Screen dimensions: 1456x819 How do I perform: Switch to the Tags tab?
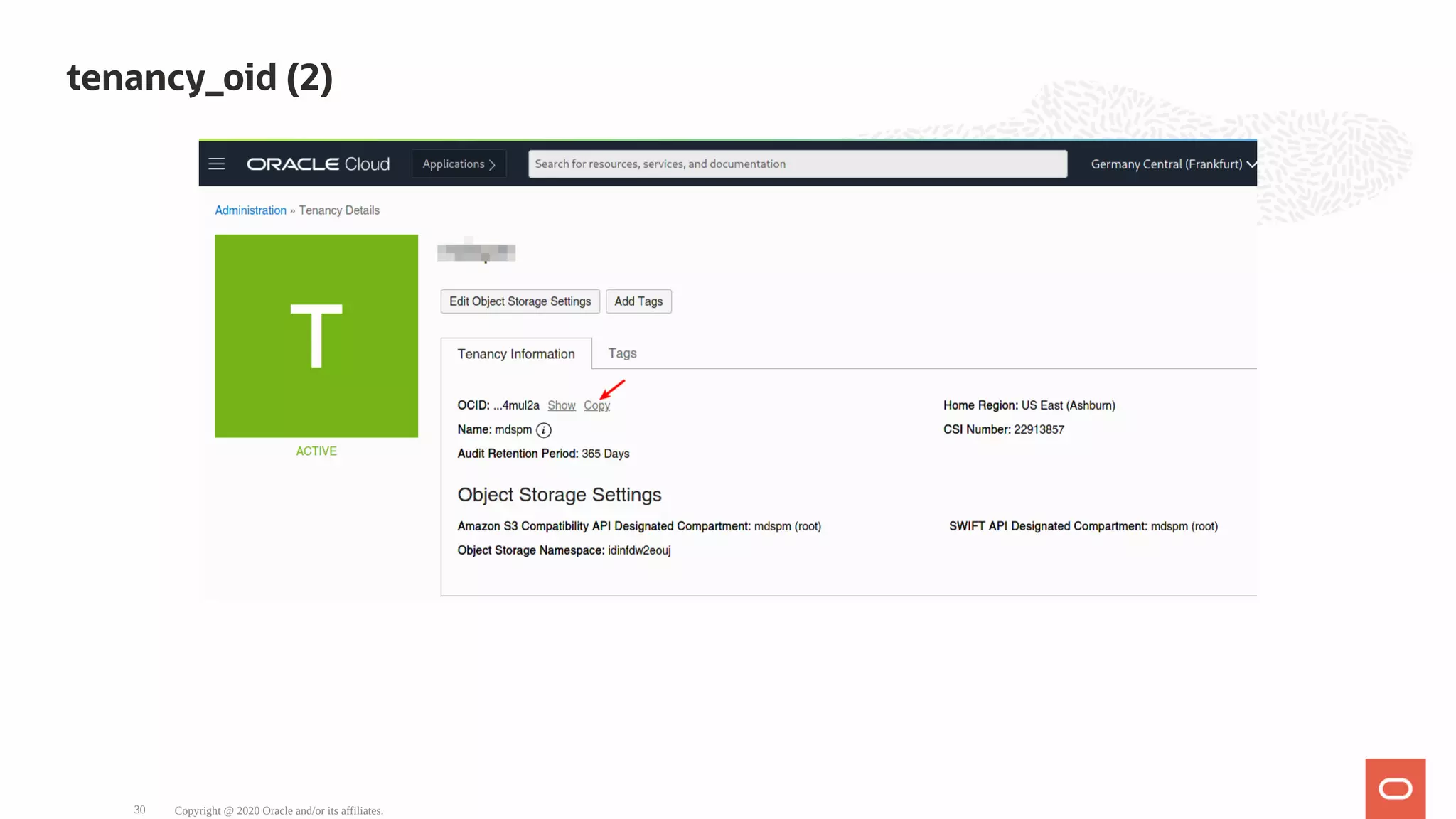point(622,353)
